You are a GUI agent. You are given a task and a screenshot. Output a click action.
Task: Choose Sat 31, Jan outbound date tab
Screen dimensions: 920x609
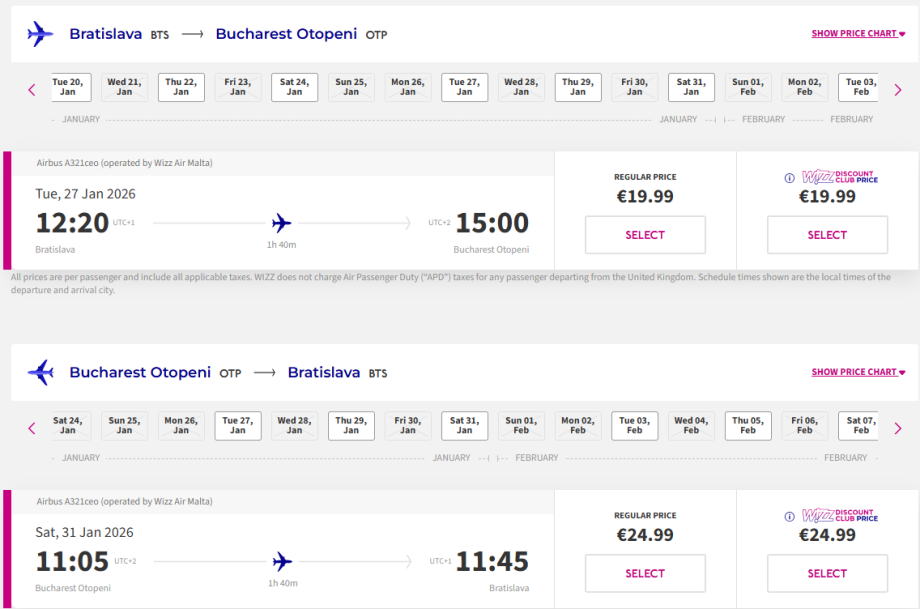click(x=691, y=87)
